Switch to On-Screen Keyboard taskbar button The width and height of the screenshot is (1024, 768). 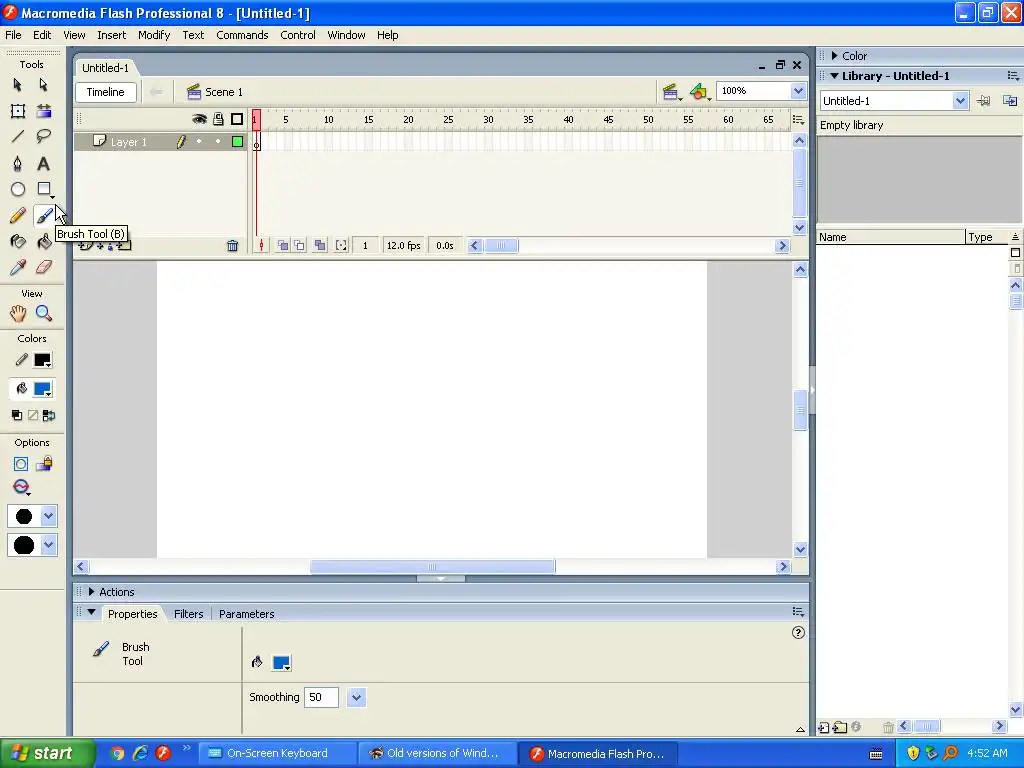276,753
